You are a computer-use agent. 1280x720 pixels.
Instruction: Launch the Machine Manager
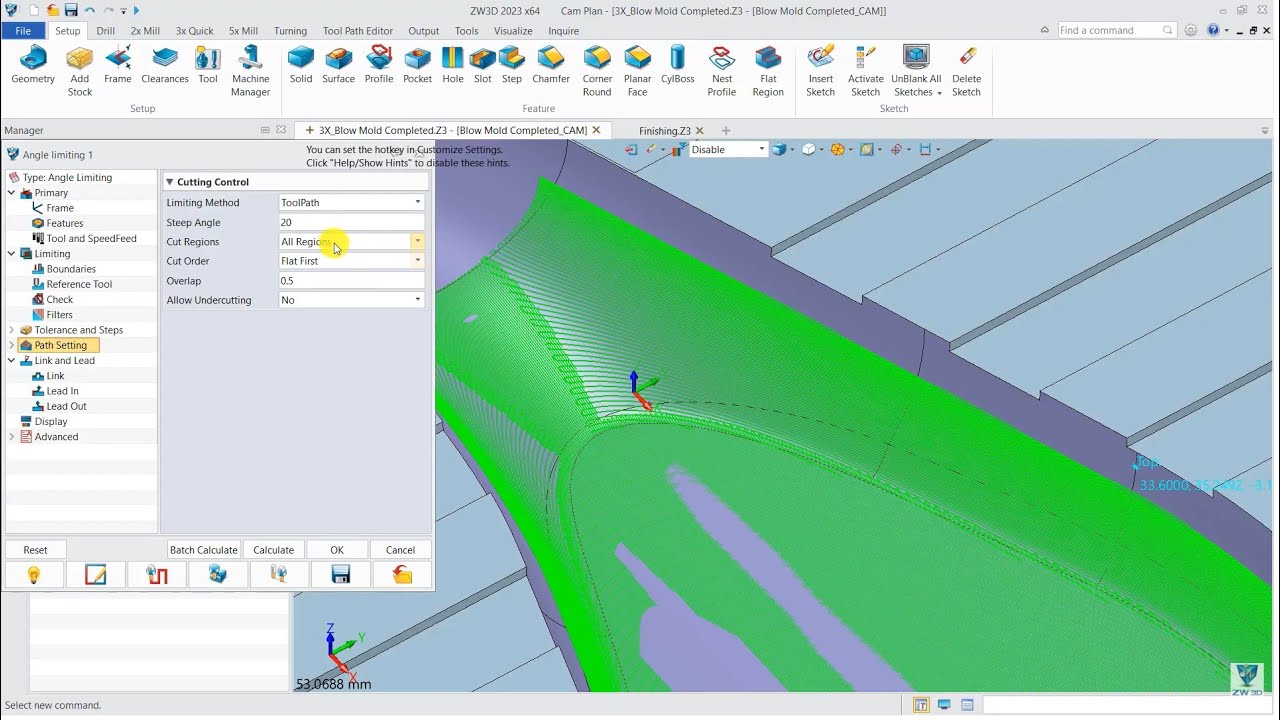(250, 71)
